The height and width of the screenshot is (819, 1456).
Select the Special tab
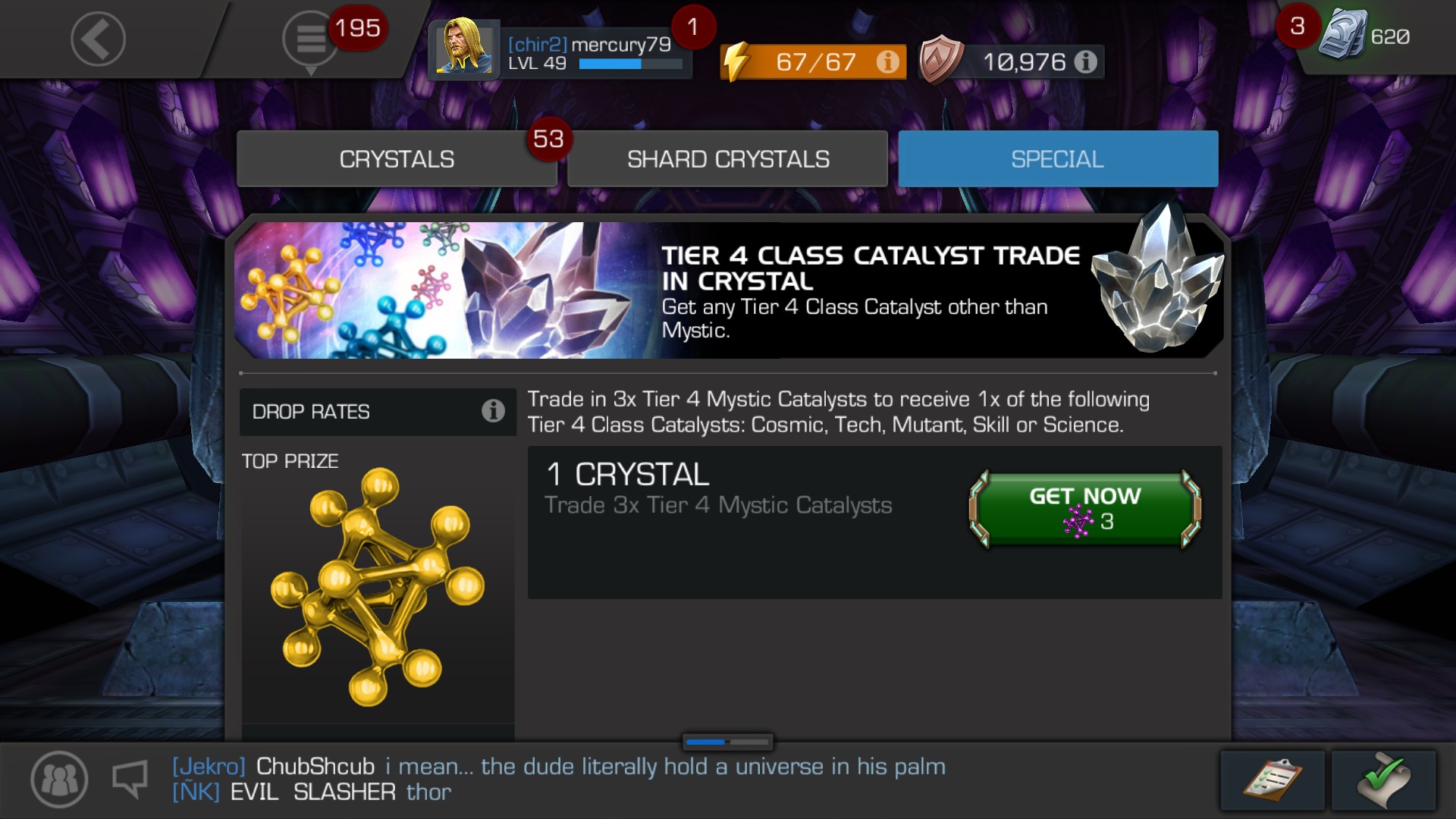click(x=1058, y=158)
